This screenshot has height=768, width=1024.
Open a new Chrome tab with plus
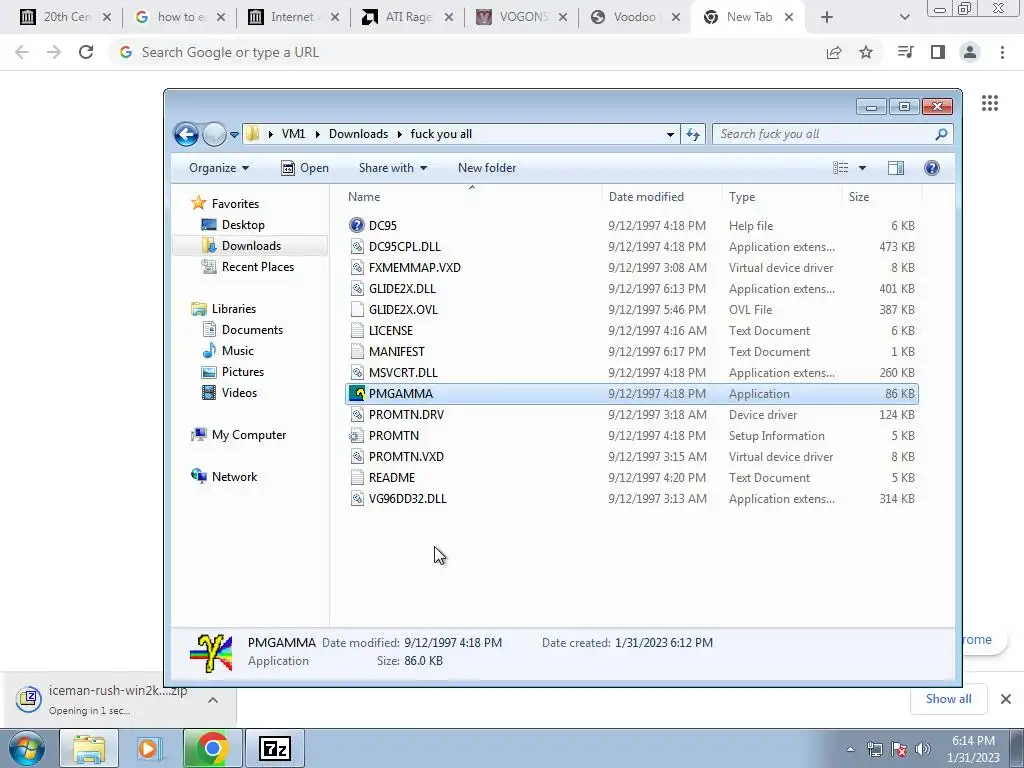(x=827, y=17)
